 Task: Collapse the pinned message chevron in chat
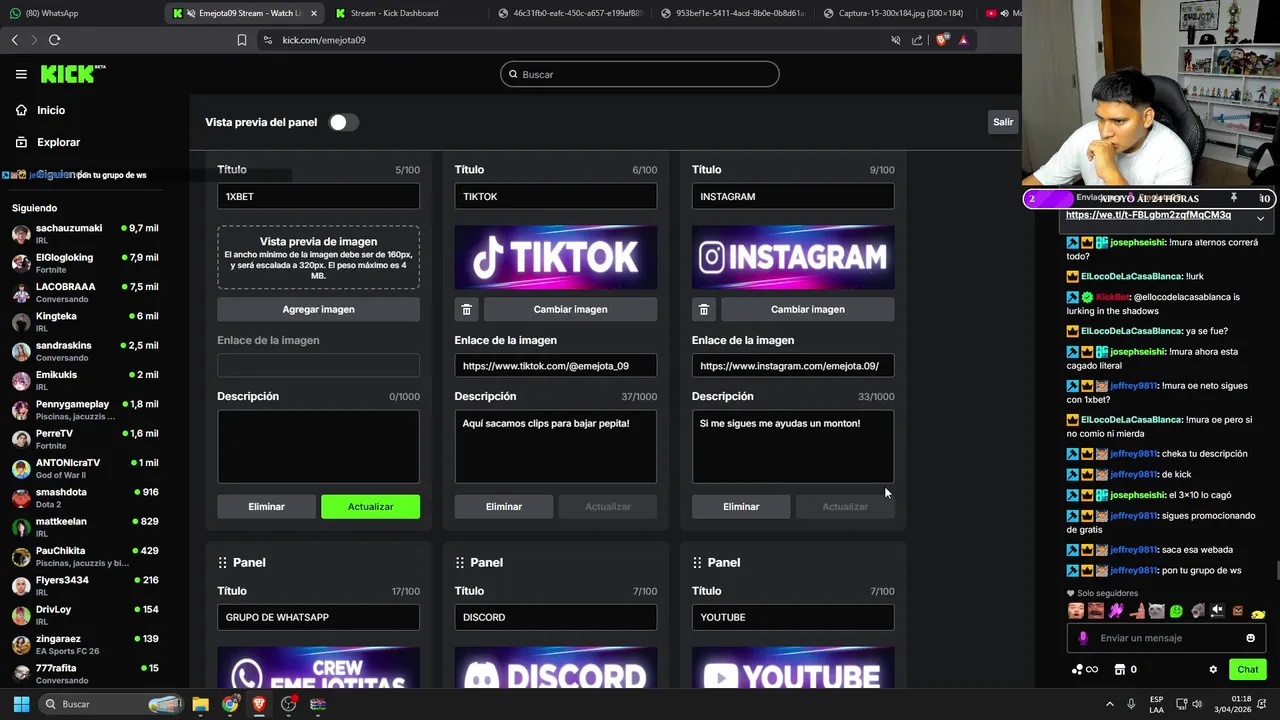coord(1260,218)
